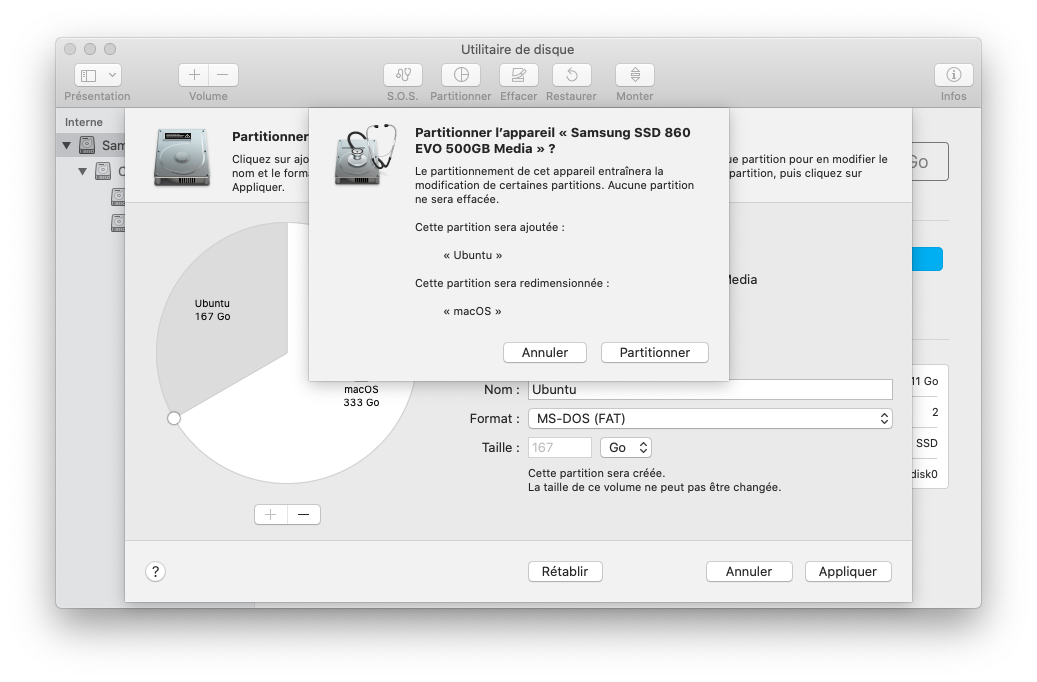The height and width of the screenshot is (682, 1037).
Task: Click Annuler in the confirmation dialog
Action: pos(545,352)
